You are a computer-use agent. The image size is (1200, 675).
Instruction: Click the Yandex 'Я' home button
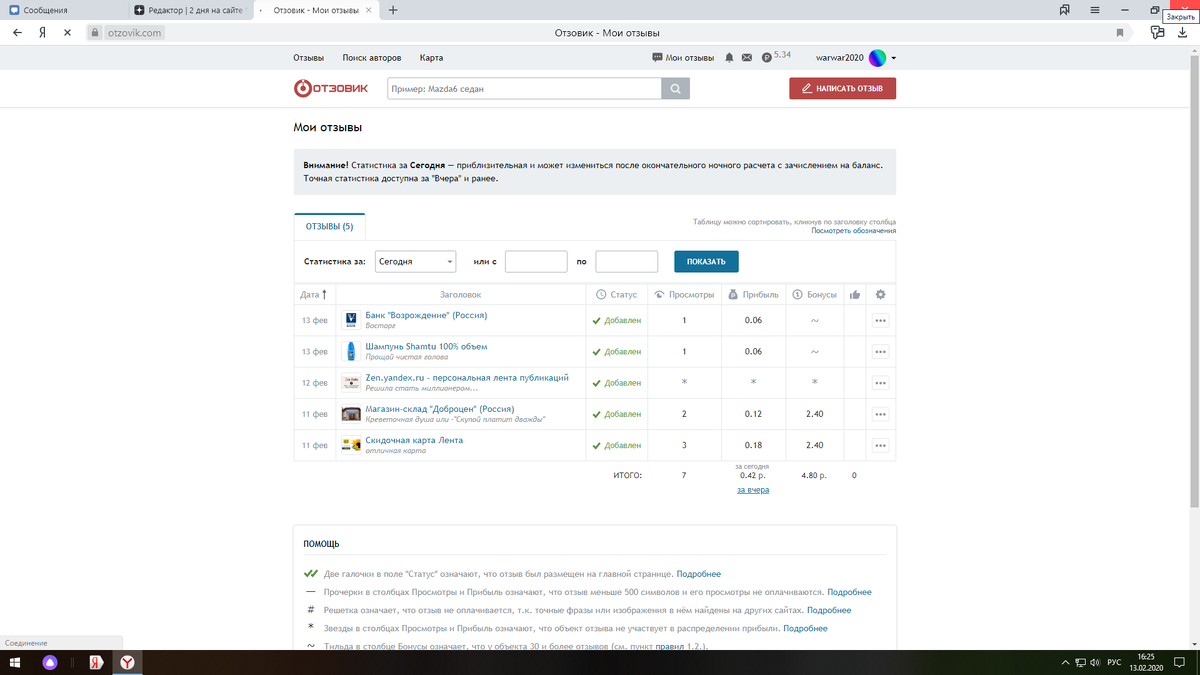pyautogui.click(x=42, y=32)
